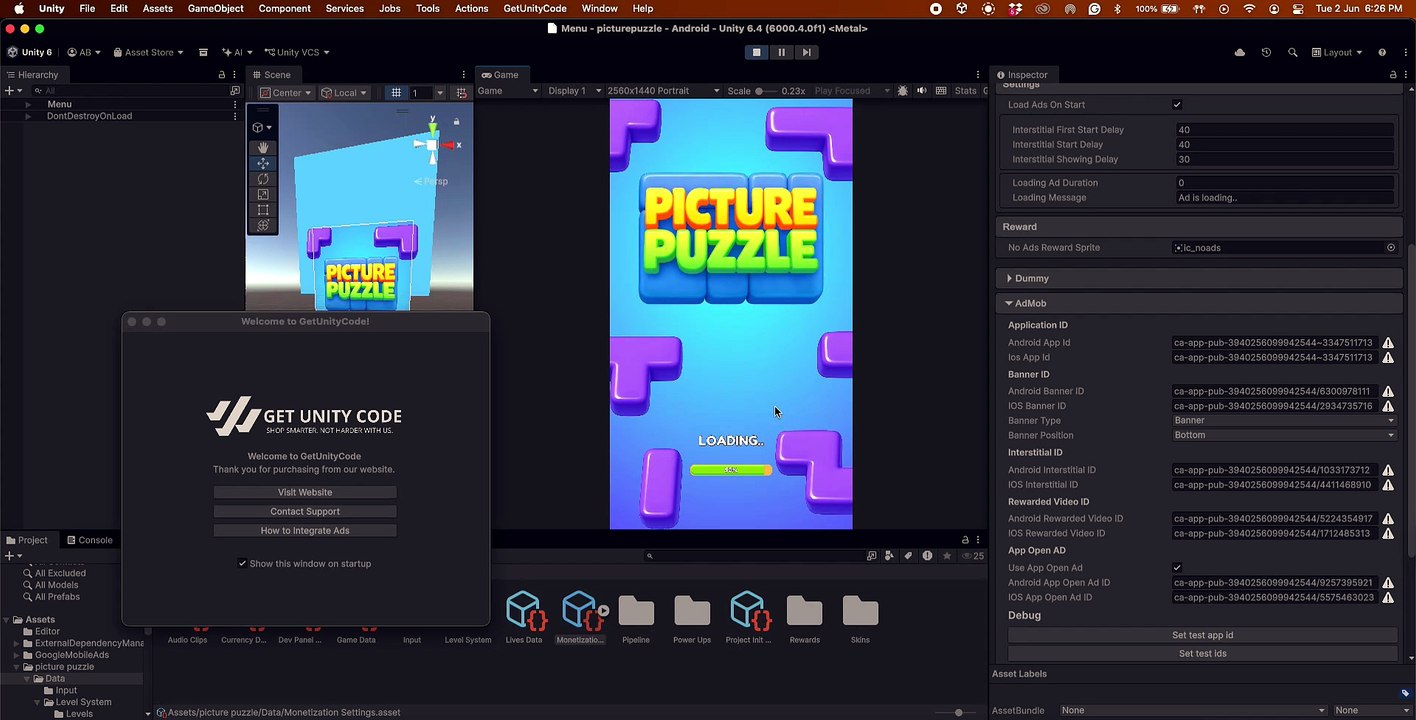Open the package manager box icon
Screen dimensions: 1416x720
tap(203, 52)
